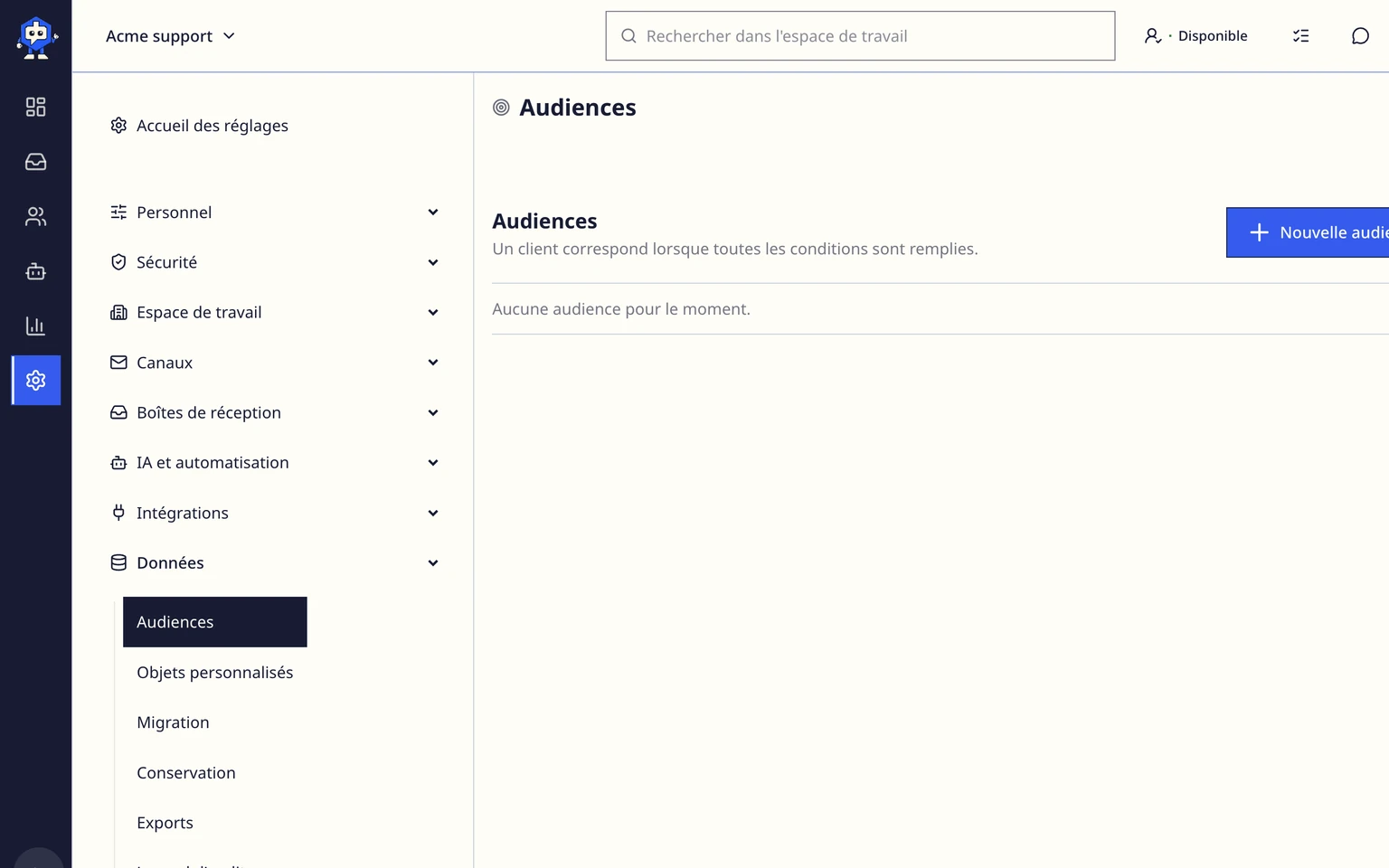Expand the Boîtes de réception chevron

click(433, 413)
